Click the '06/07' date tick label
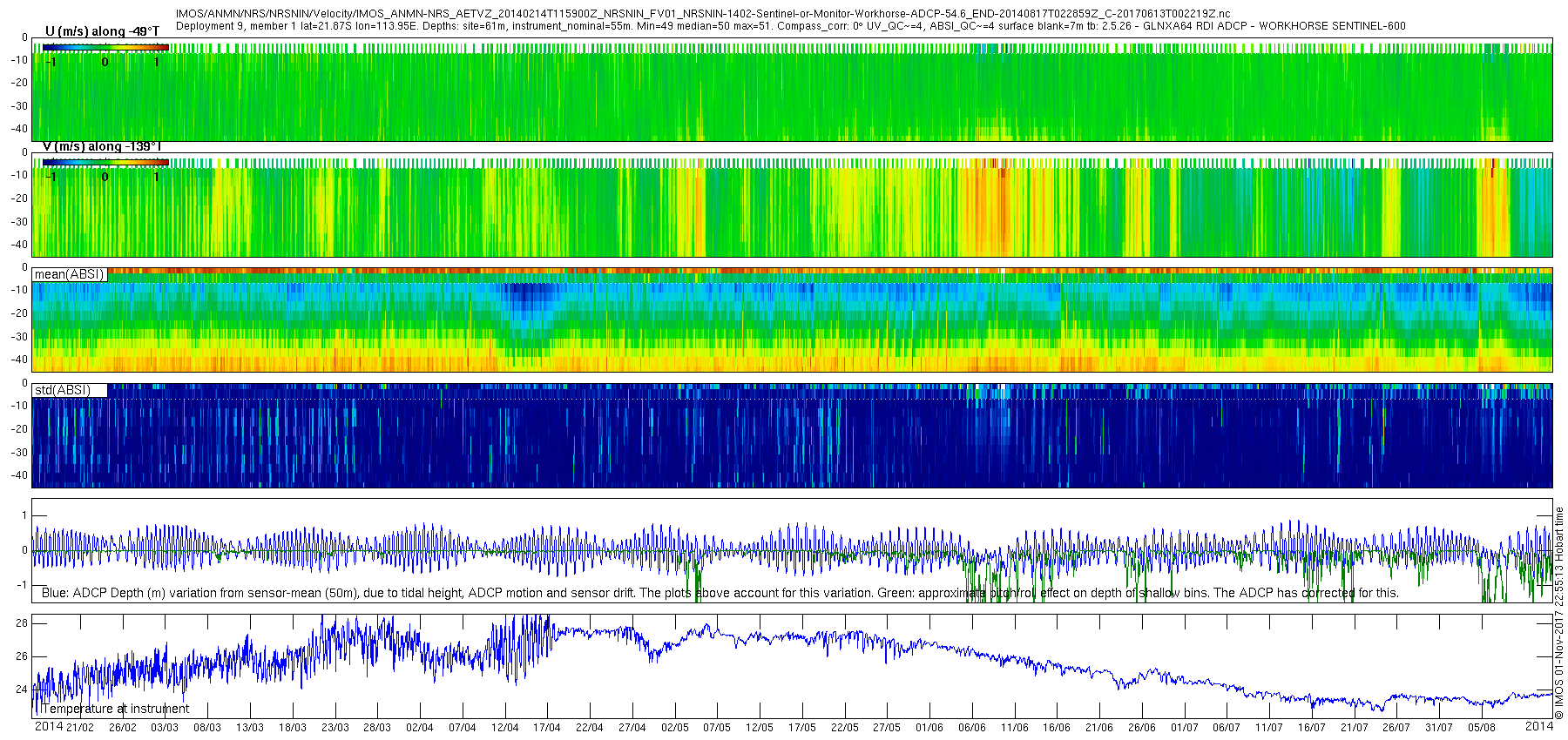Image resolution: width=1568 pixels, height=740 pixels. 1227,728
